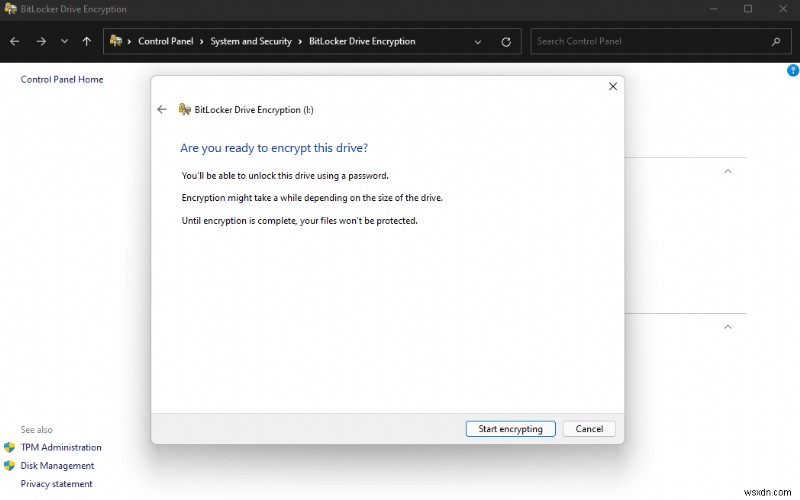Viewport: 800px width, 500px height.
Task: Open the Privacy statement link
Action: (x=56, y=484)
